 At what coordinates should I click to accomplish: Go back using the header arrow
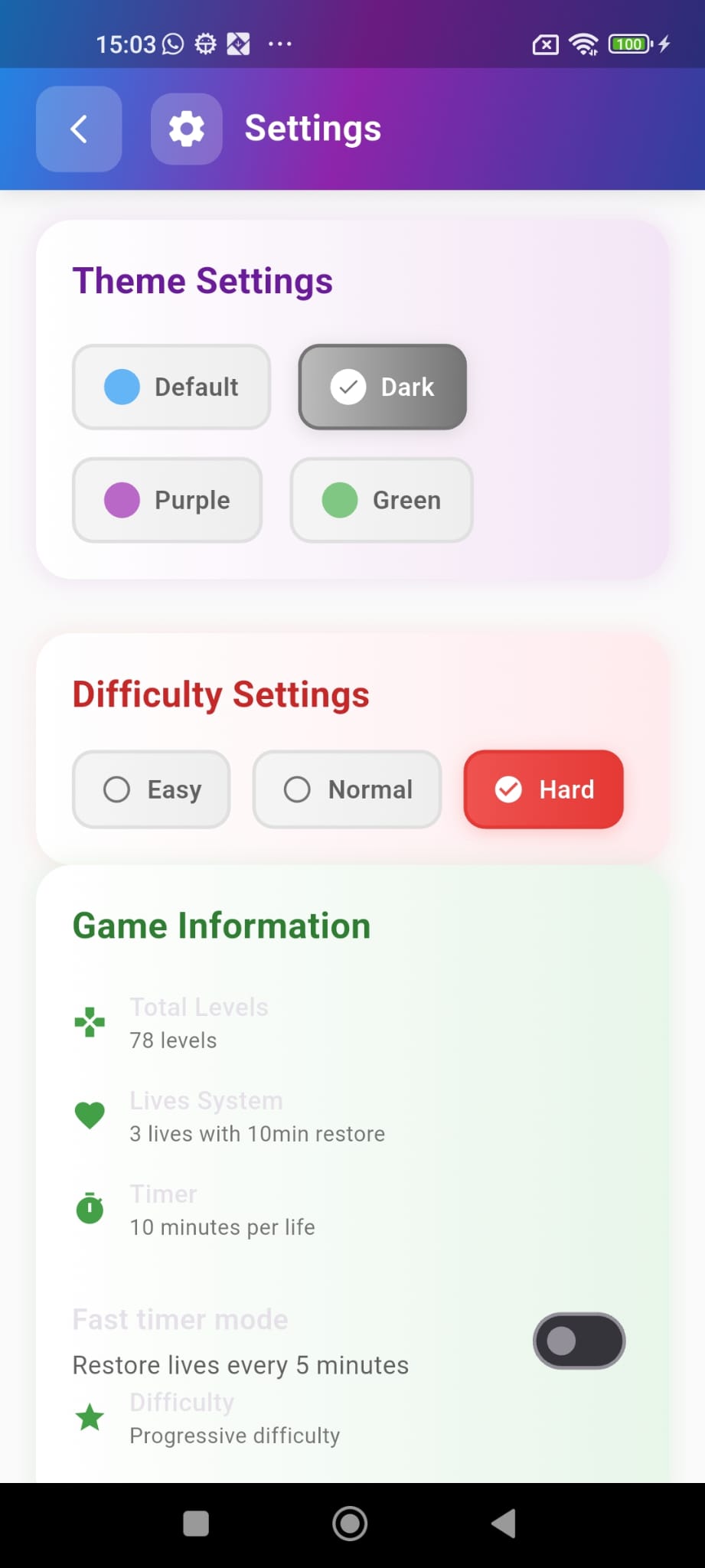[x=79, y=129]
